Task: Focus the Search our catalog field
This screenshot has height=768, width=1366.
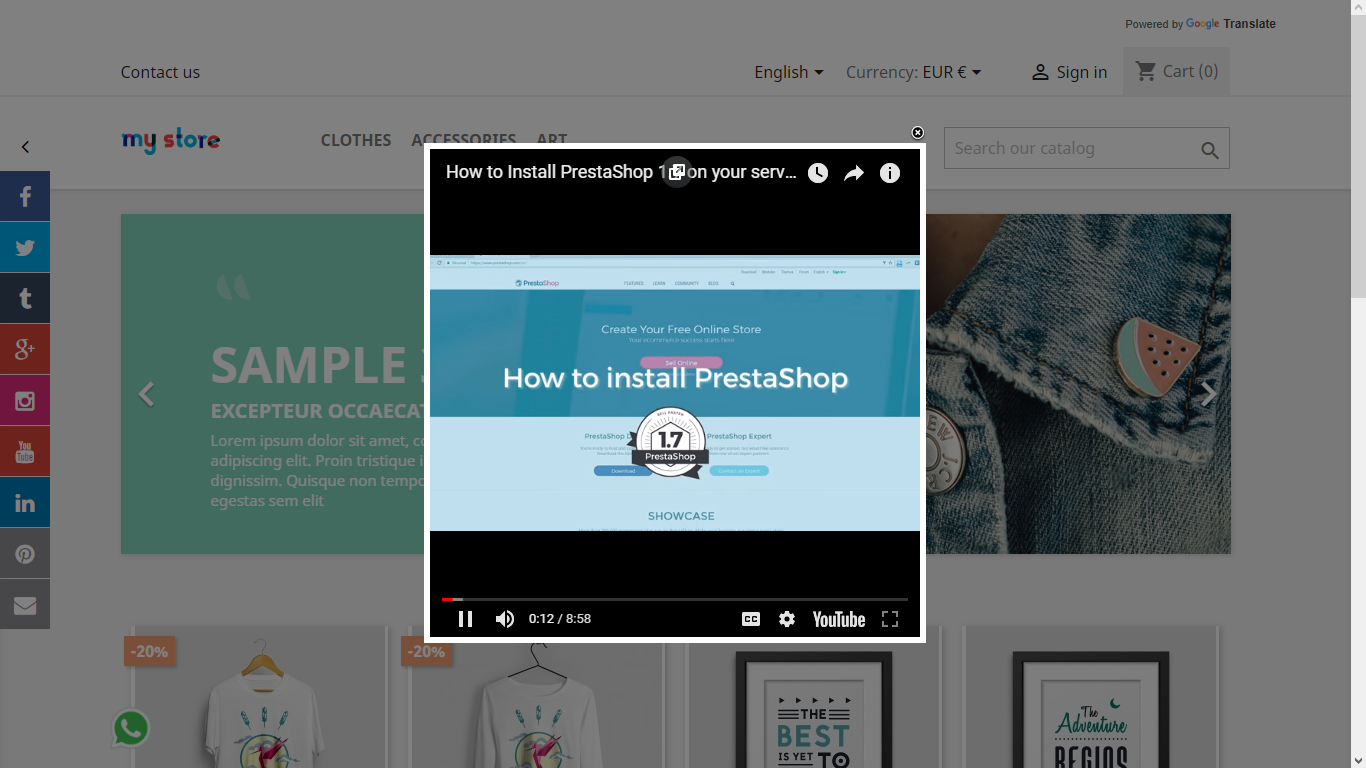Action: [x=1087, y=148]
